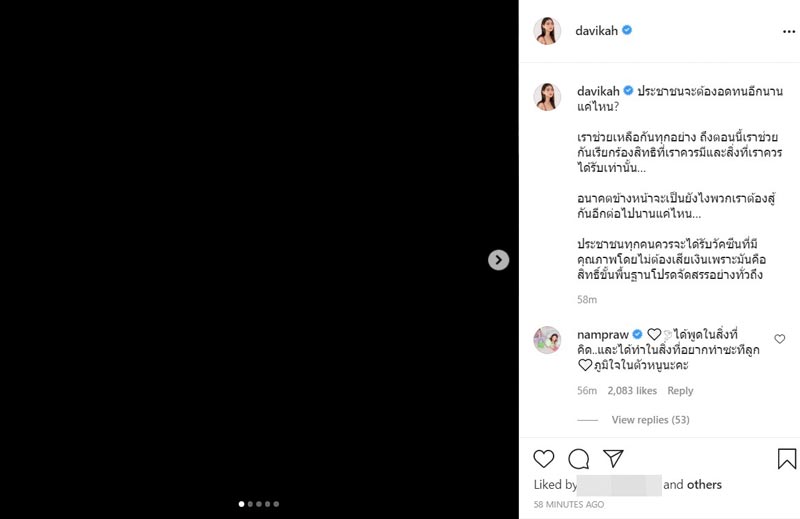This screenshot has height=519, width=800.
Task: Share post via paper plane icon
Action: pyautogui.click(x=613, y=459)
